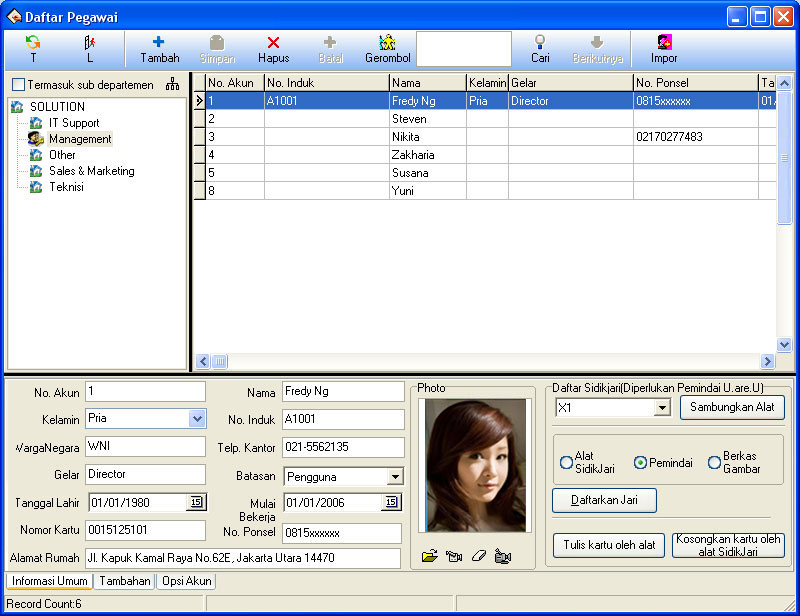Open the X1 fingerprint list dropdown
800x616 pixels.
coord(661,408)
